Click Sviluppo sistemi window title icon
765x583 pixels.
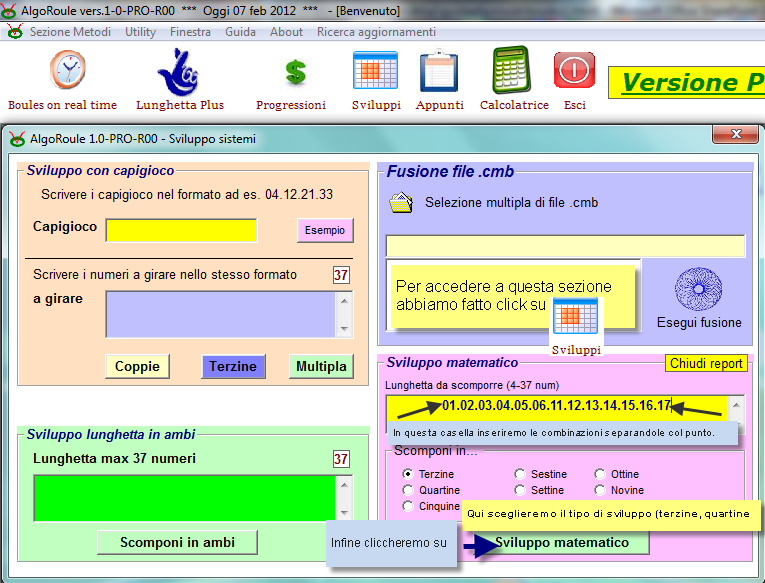point(17,139)
